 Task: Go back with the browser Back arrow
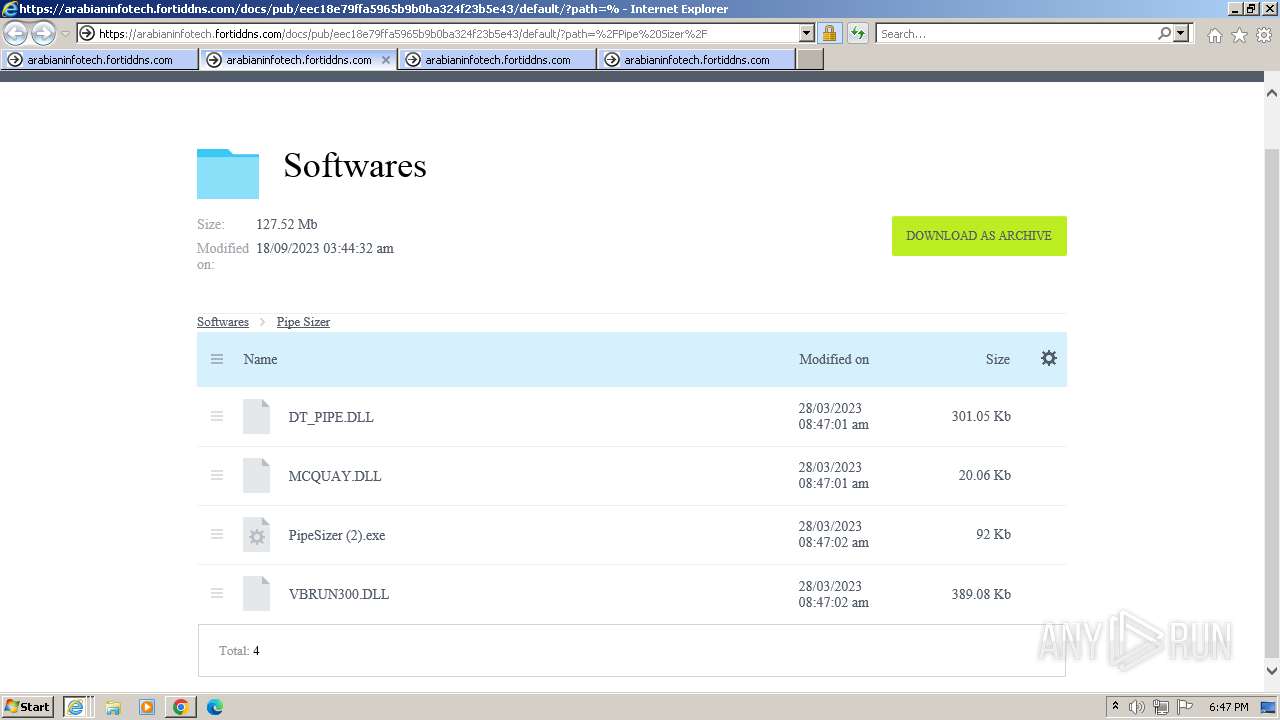16,33
